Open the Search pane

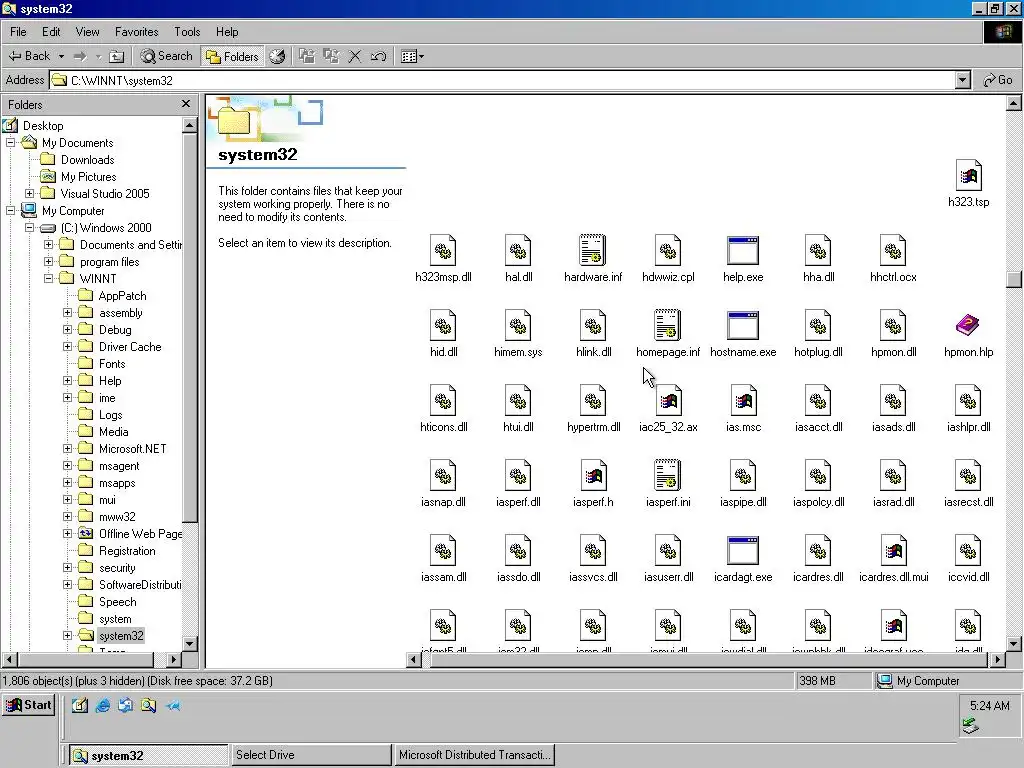tap(167, 56)
